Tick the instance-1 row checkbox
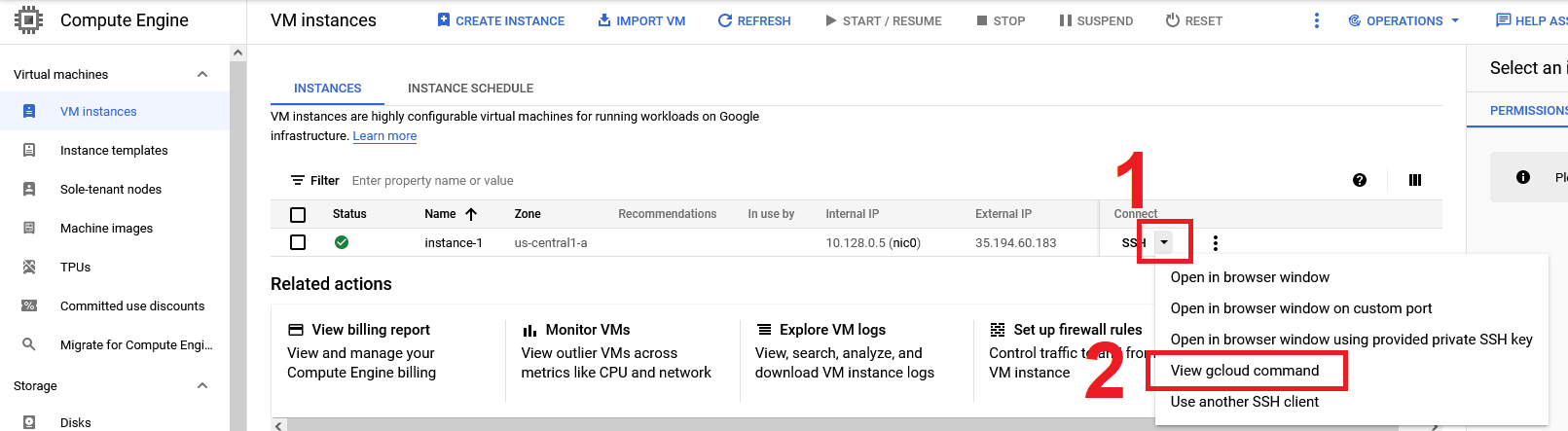This screenshot has width=1568, height=431. (x=298, y=242)
